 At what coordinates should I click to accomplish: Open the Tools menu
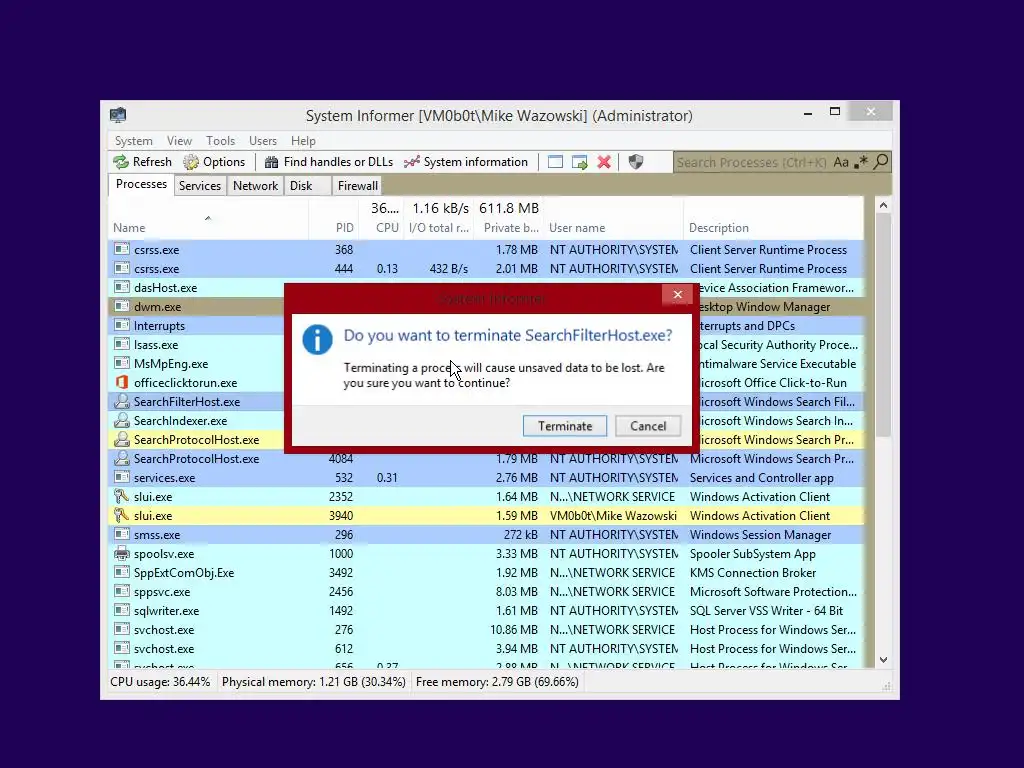click(x=220, y=141)
